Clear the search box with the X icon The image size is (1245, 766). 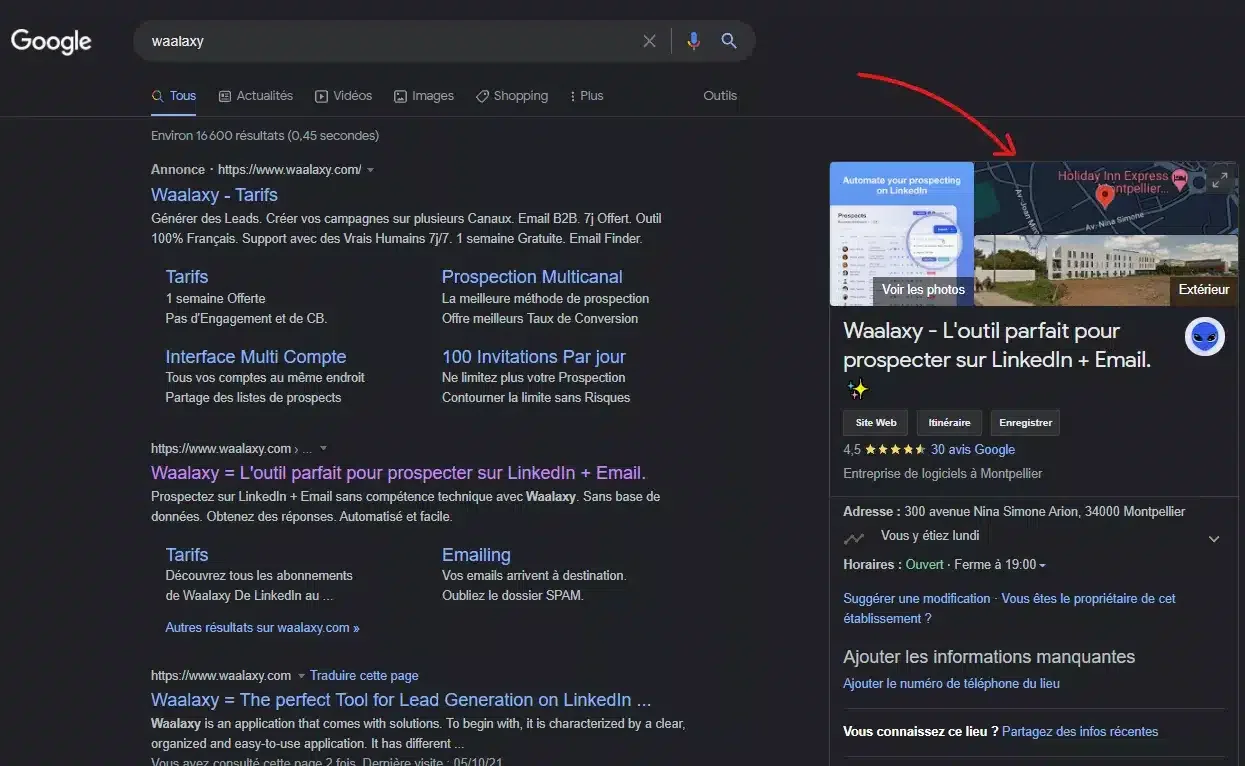click(x=649, y=41)
